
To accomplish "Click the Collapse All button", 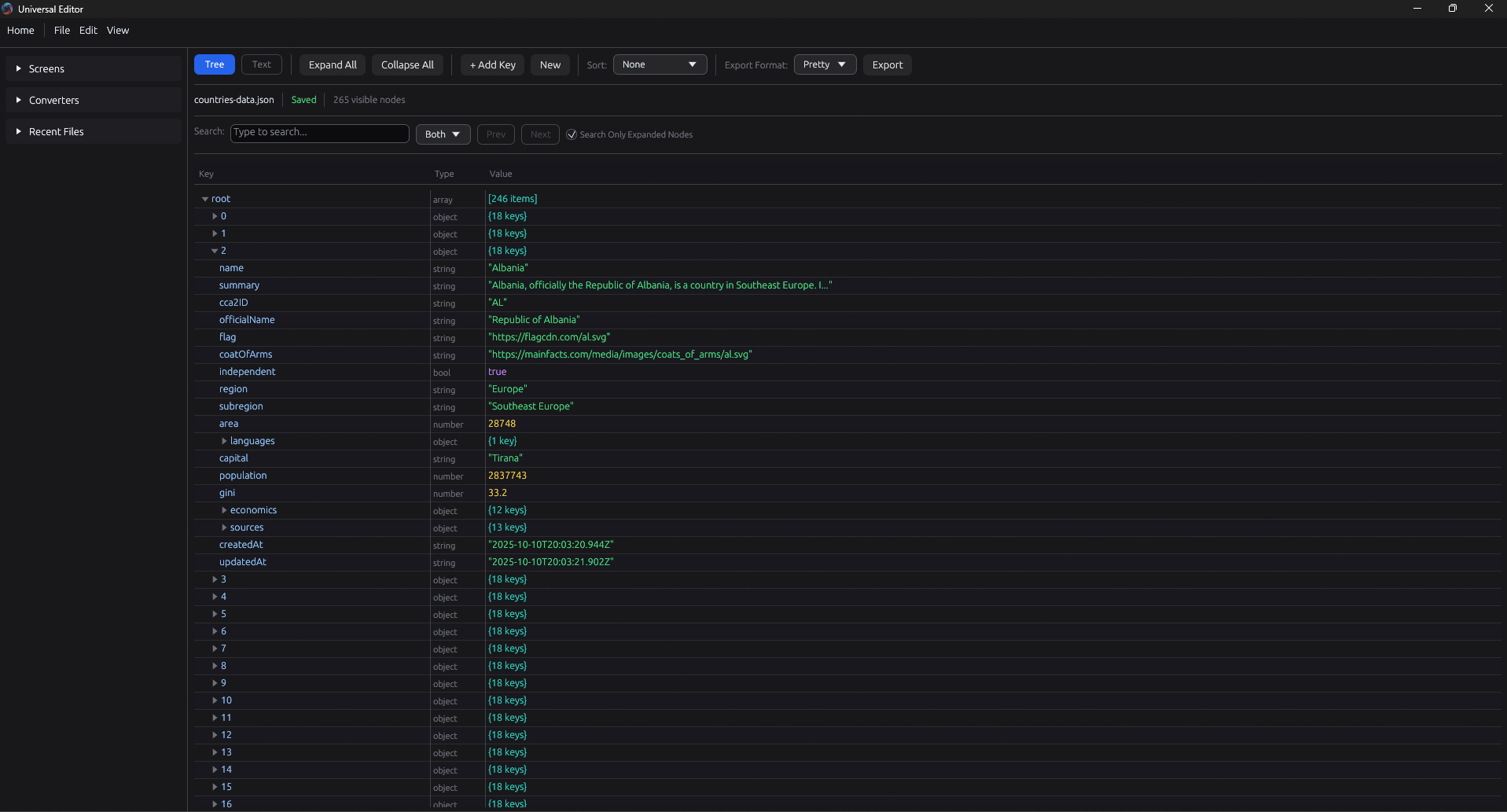I will click(407, 64).
